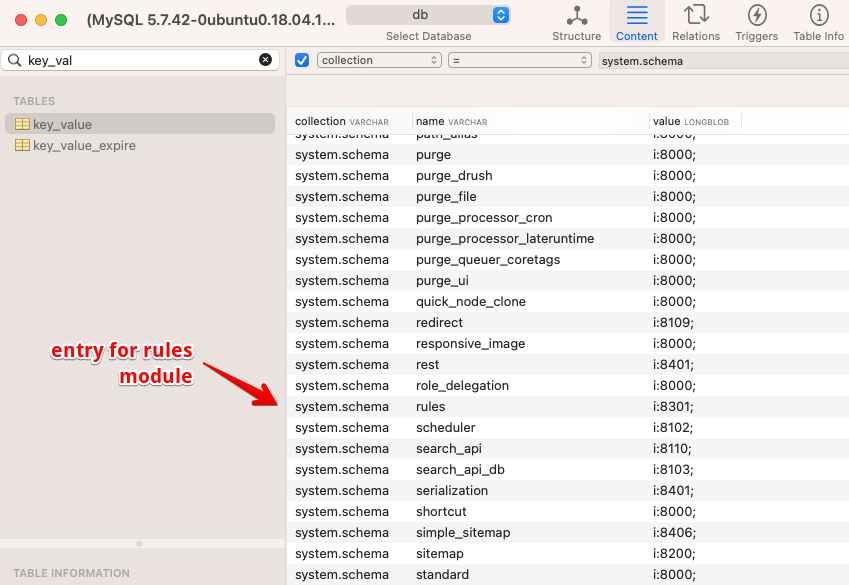The height and width of the screenshot is (585, 849).
Task: Select the purge_queuer_coretags row
Action: (567, 259)
